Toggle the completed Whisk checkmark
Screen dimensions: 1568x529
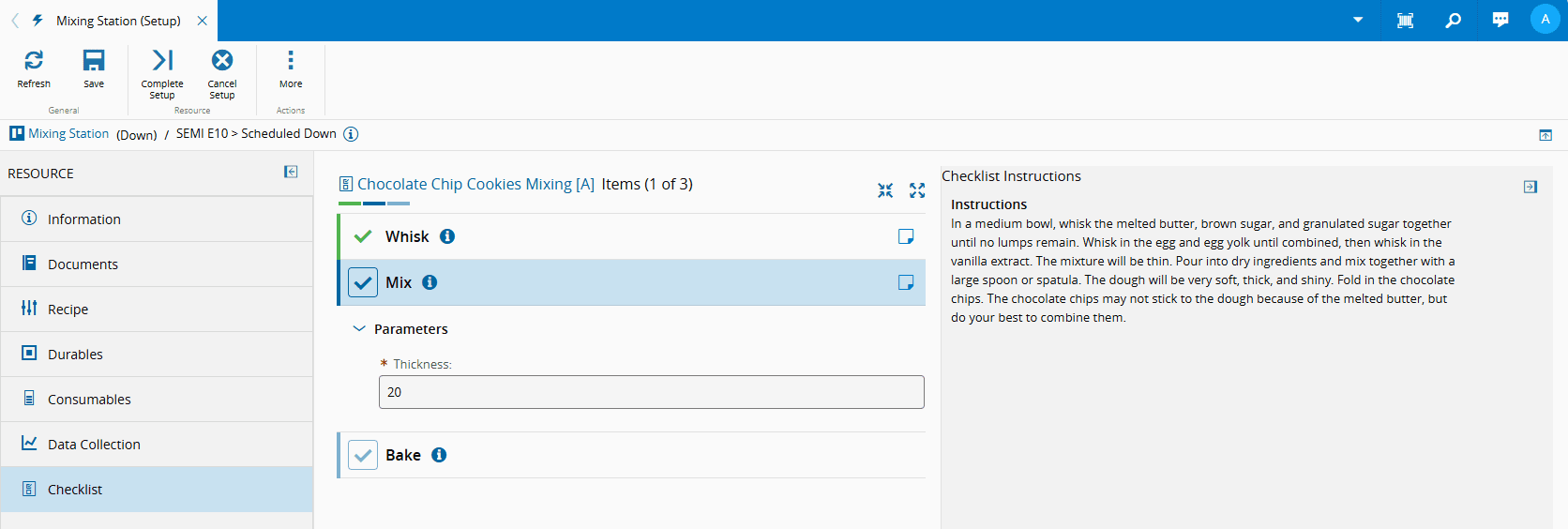(x=363, y=236)
